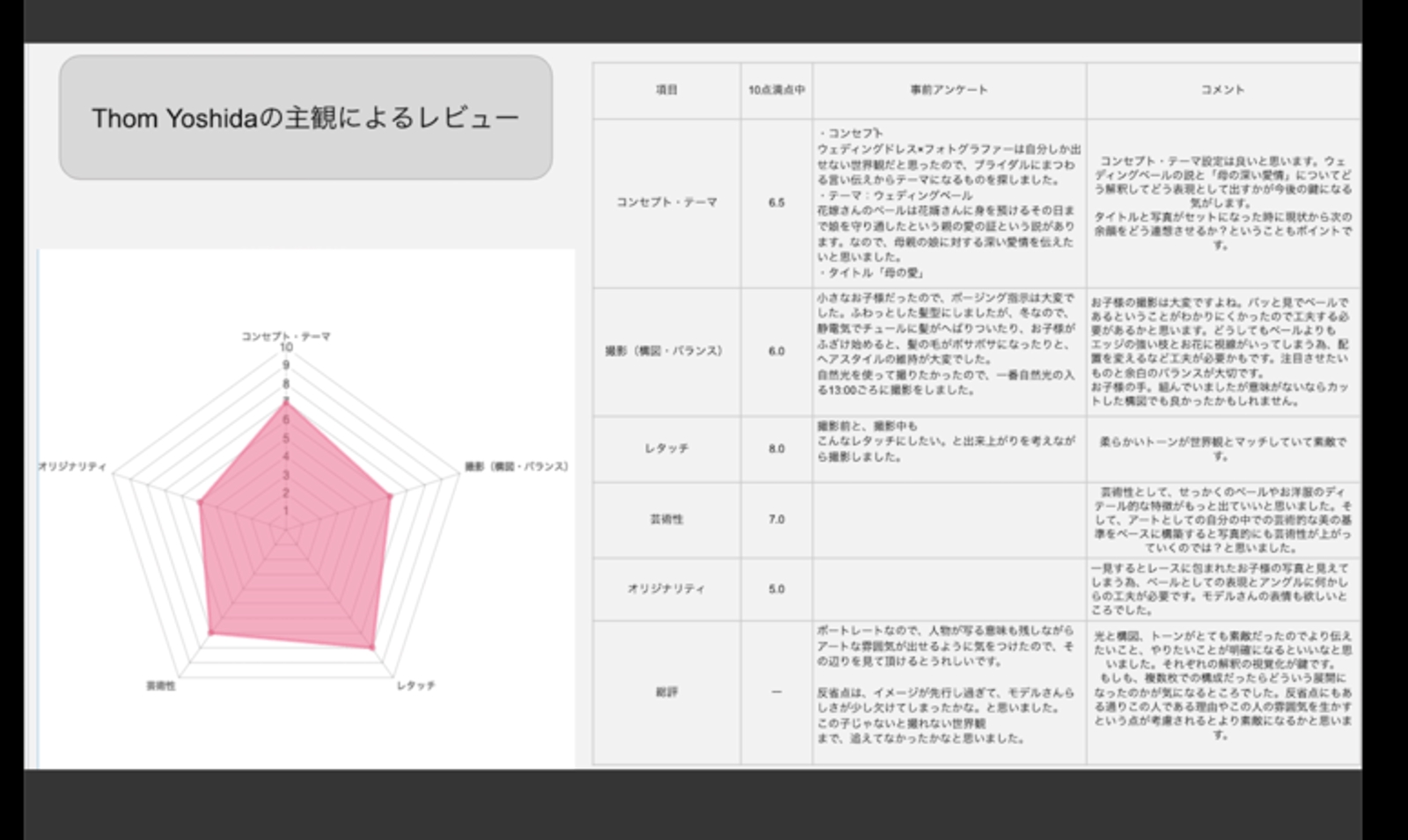Click the radar chart 'コンセプト・テーマ' axis label

(x=286, y=336)
